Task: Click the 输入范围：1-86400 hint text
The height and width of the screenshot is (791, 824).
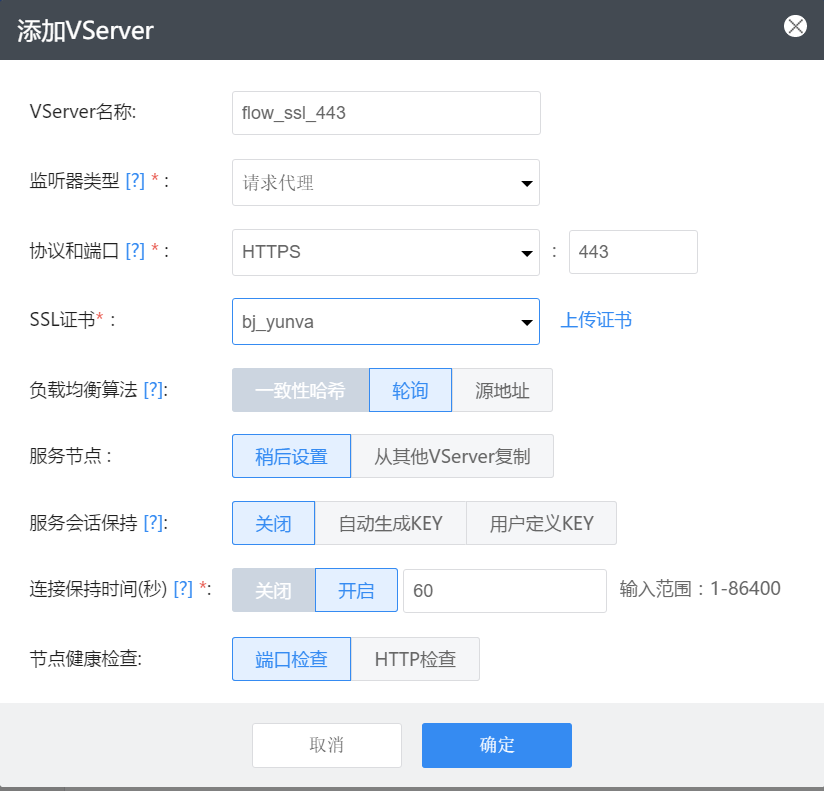Action: point(700,589)
